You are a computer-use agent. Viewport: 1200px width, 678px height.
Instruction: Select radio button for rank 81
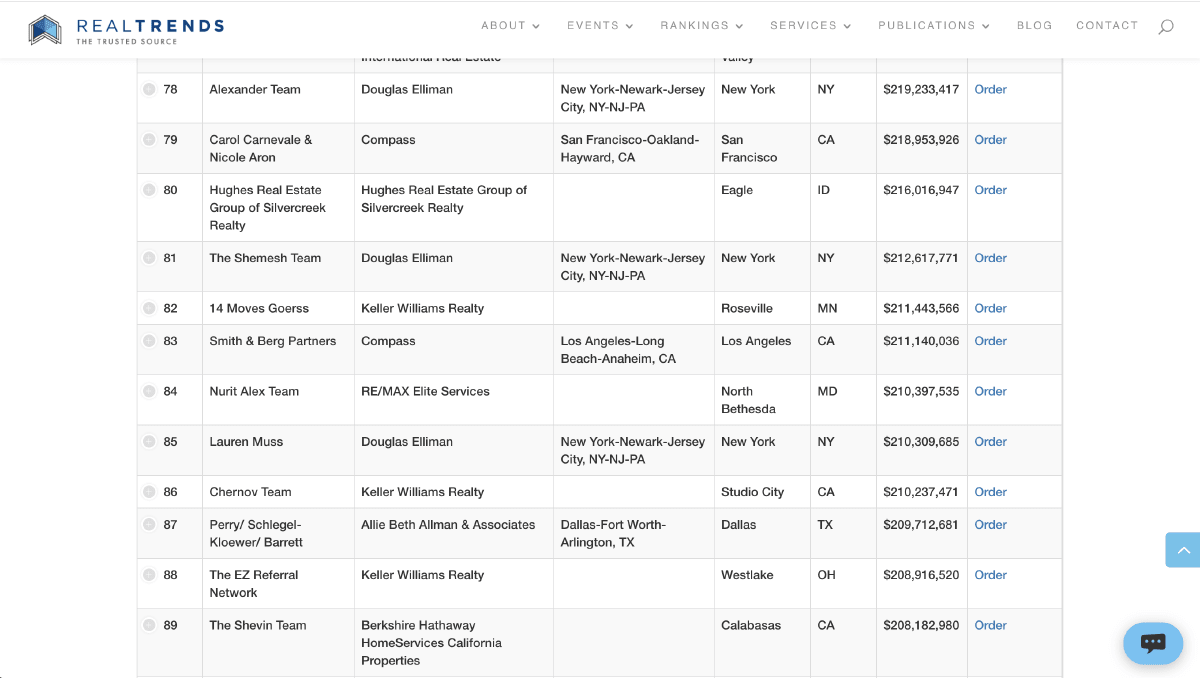click(x=149, y=258)
